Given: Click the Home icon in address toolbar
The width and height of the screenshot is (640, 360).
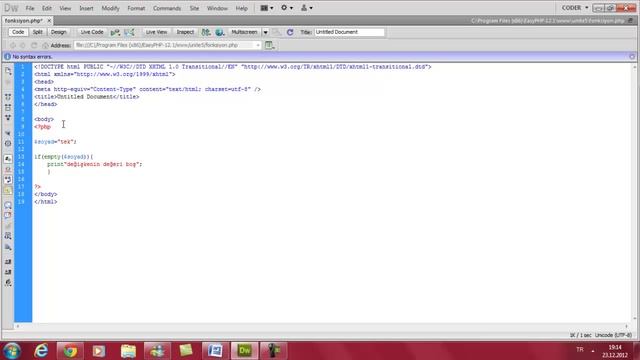Looking at the screenshot, I should (45, 45).
